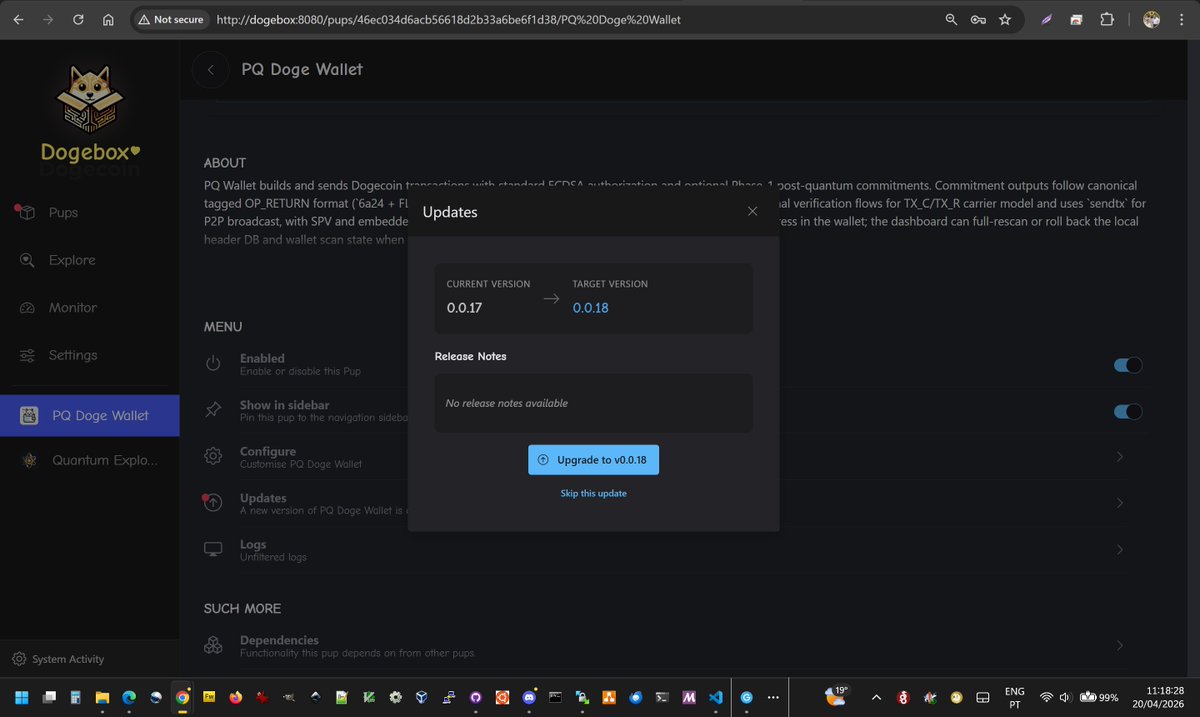The width and height of the screenshot is (1200, 717).
Task: Click the Explore magnifier icon in sidebar
Action: [28, 260]
